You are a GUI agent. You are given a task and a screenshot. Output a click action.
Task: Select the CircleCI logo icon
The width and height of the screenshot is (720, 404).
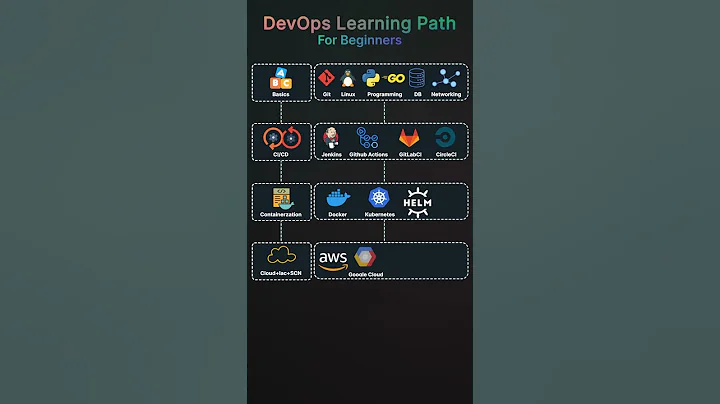tap(445, 137)
